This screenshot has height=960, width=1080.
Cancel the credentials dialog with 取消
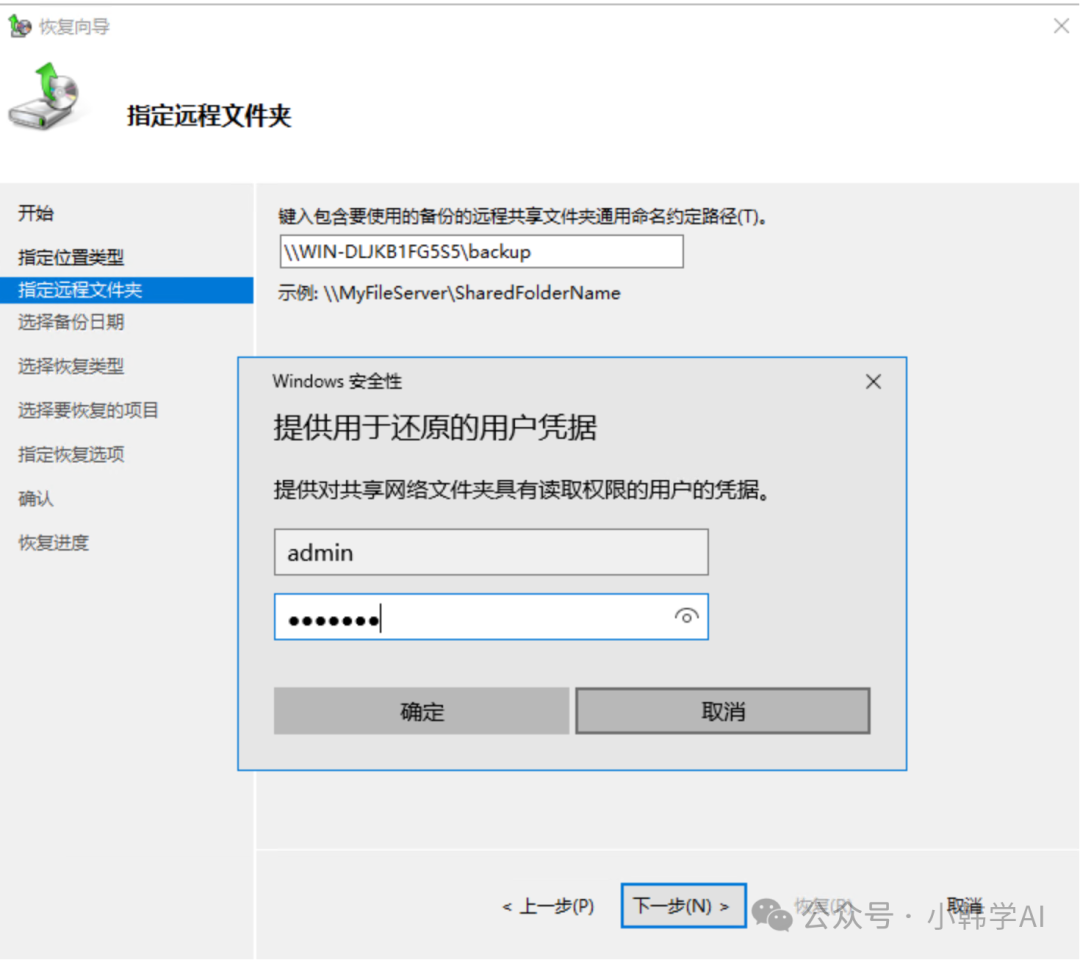(x=723, y=711)
